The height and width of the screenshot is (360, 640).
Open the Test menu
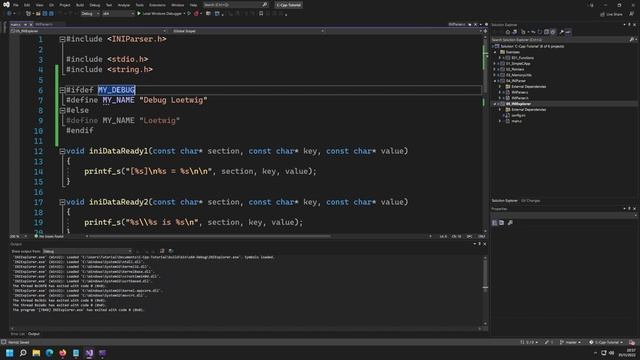[109, 5]
